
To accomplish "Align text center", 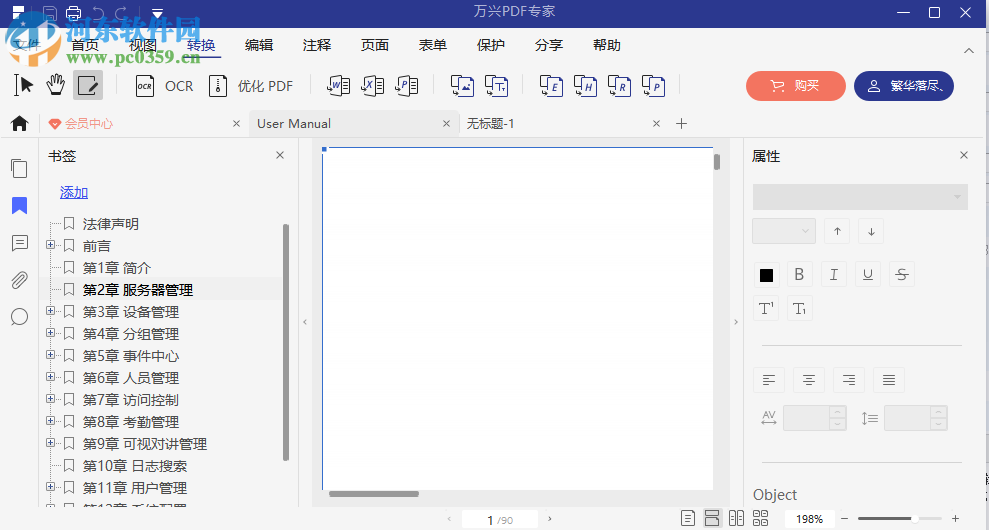I will pyautogui.click(x=809, y=380).
